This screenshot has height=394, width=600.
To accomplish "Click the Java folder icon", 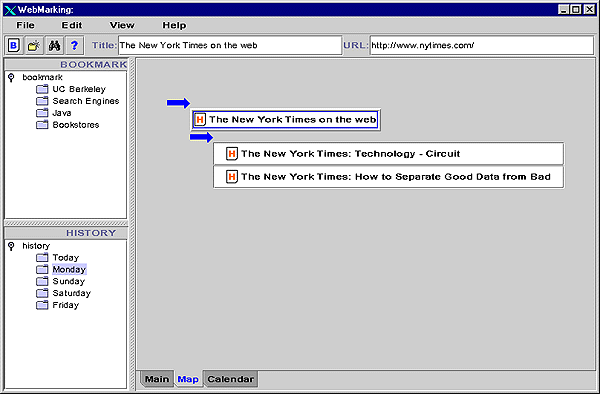I will 42,113.
